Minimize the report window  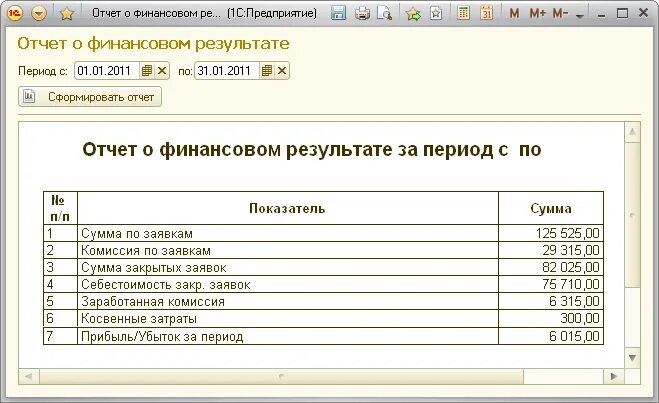pyautogui.click(x=602, y=14)
